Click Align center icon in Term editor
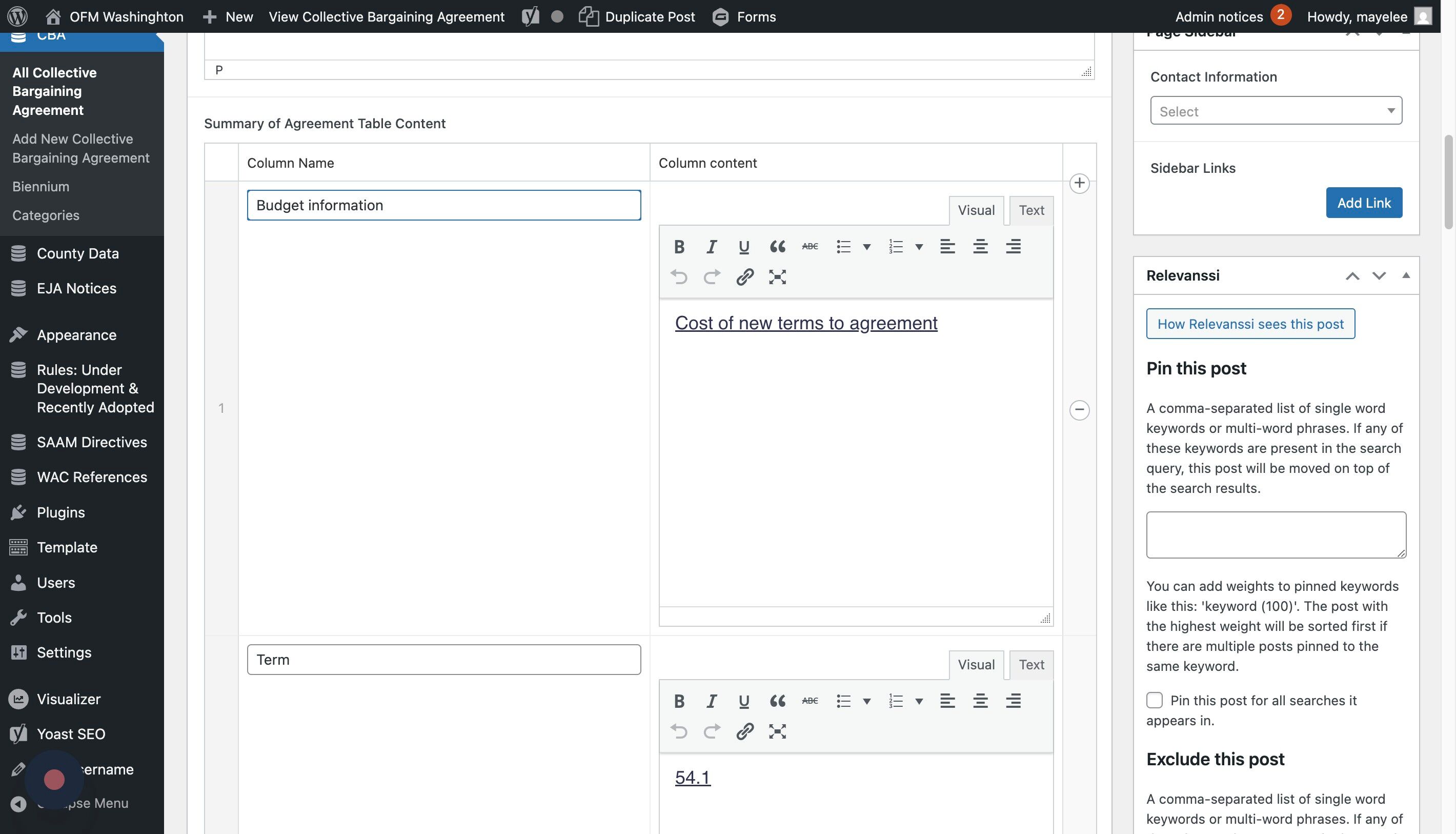 pos(980,701)
